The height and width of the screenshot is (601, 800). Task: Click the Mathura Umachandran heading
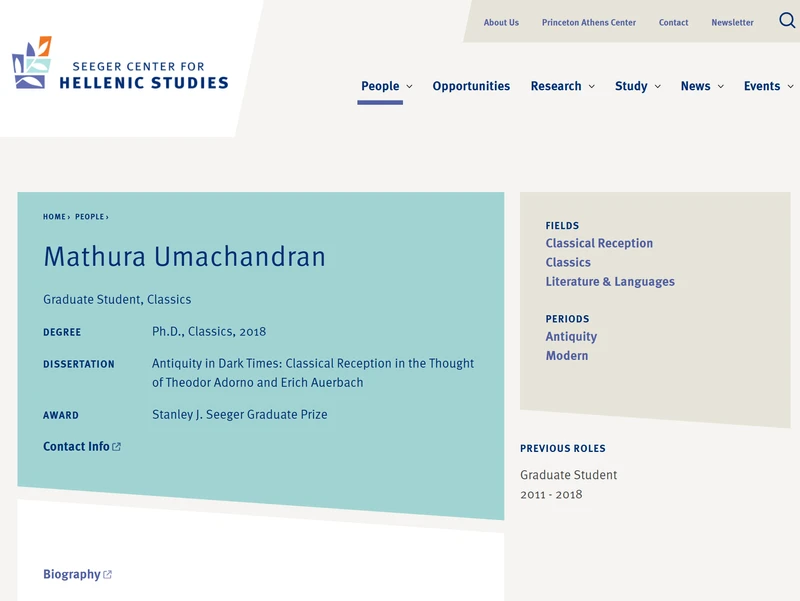[184, 256]
